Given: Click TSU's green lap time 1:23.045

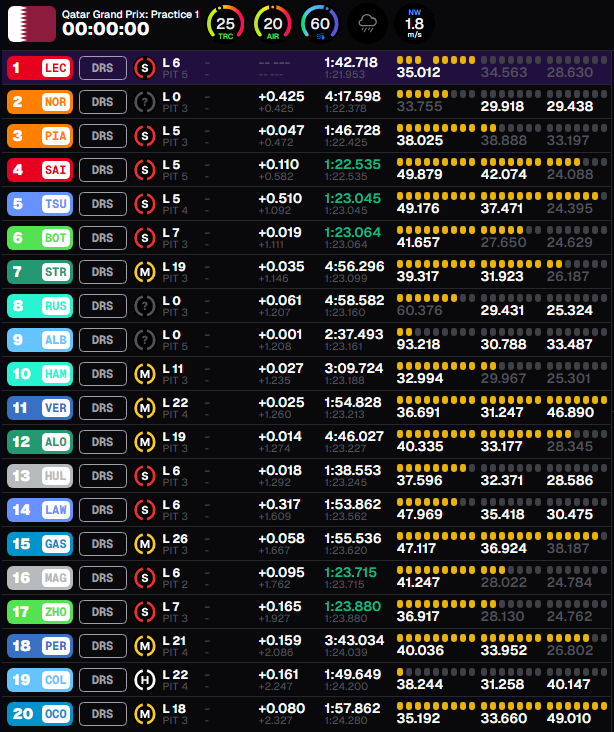Looking at the screenshot, I should pyautogui.click(x=353, y=198).
